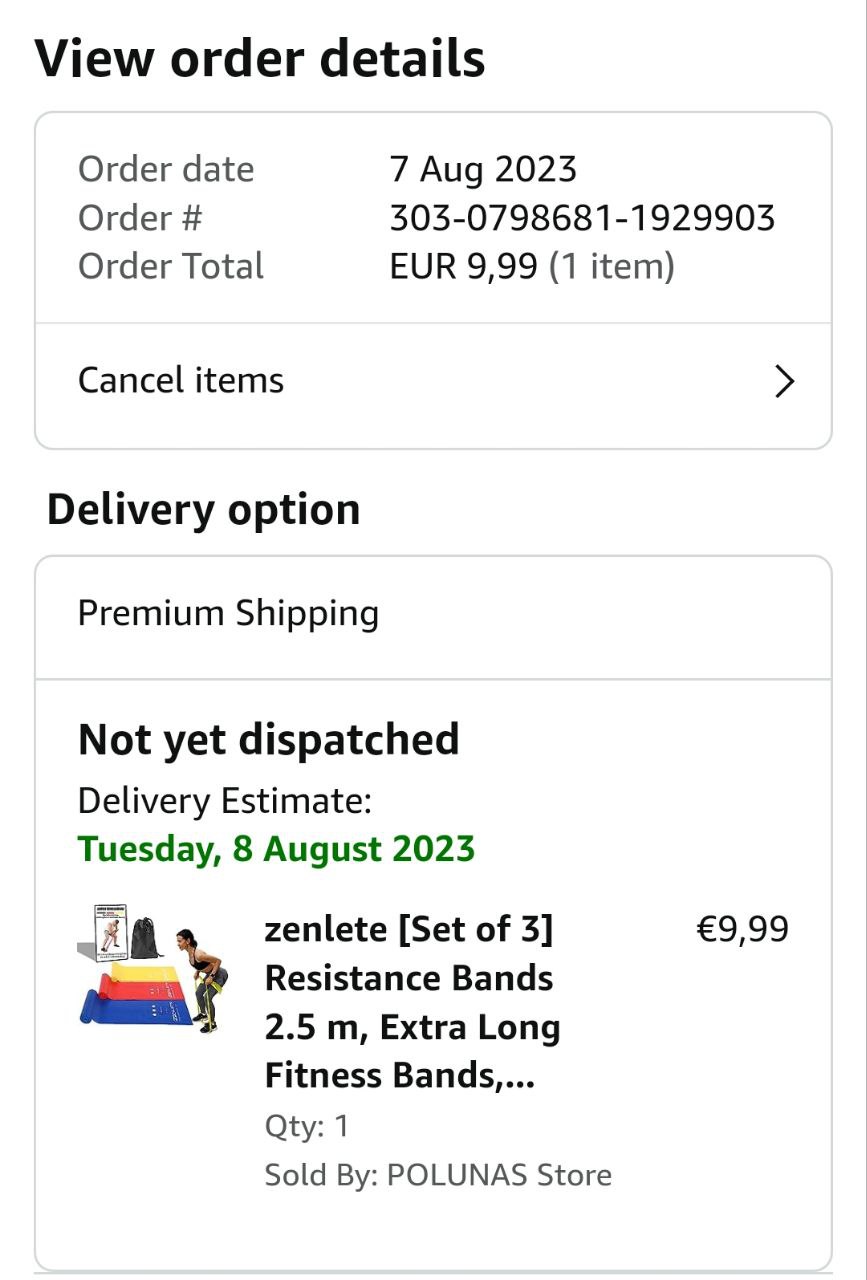Click the EUR 9,99 order total value
Image resolution: width=867 pixels, height=1280 pixels.
463,267
